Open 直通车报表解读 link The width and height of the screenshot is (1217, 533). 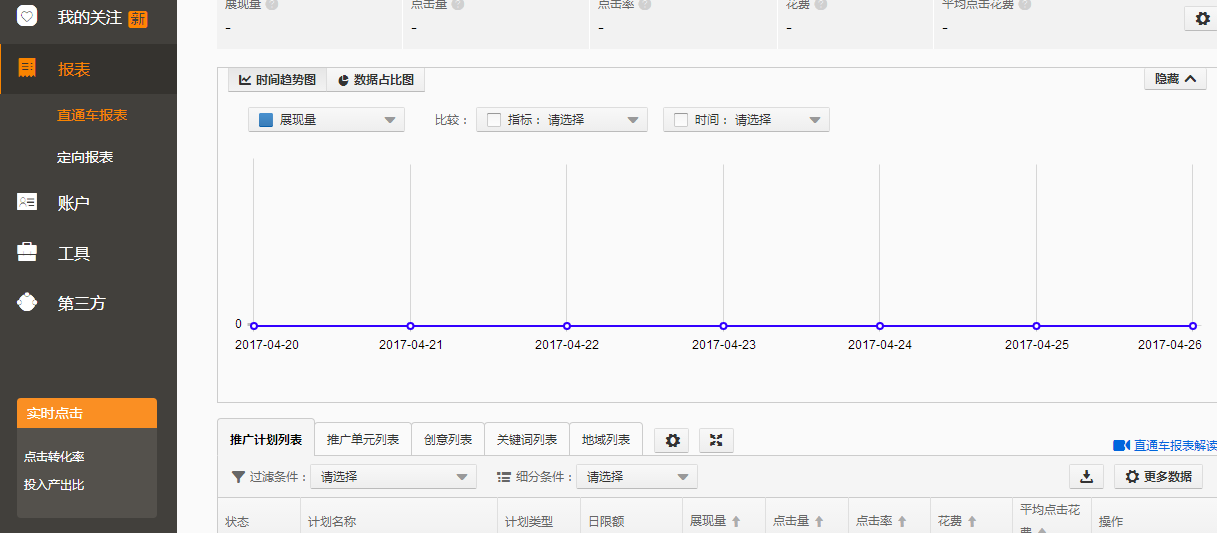tap(1175, 446)
